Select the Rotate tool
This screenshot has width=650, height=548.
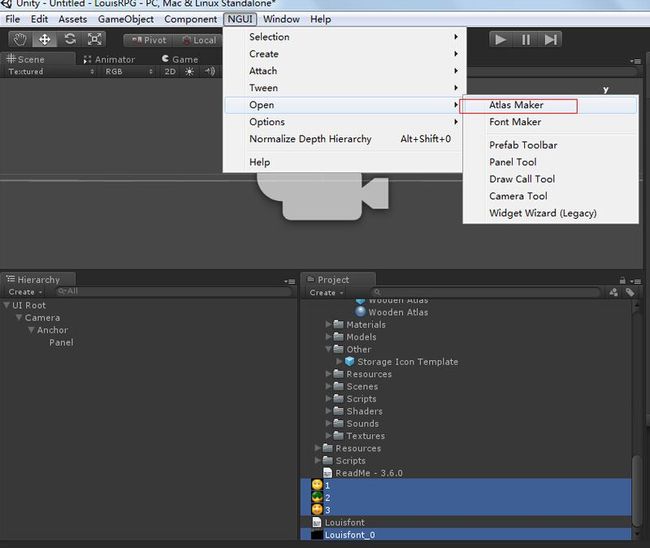(x=70, y=40)
